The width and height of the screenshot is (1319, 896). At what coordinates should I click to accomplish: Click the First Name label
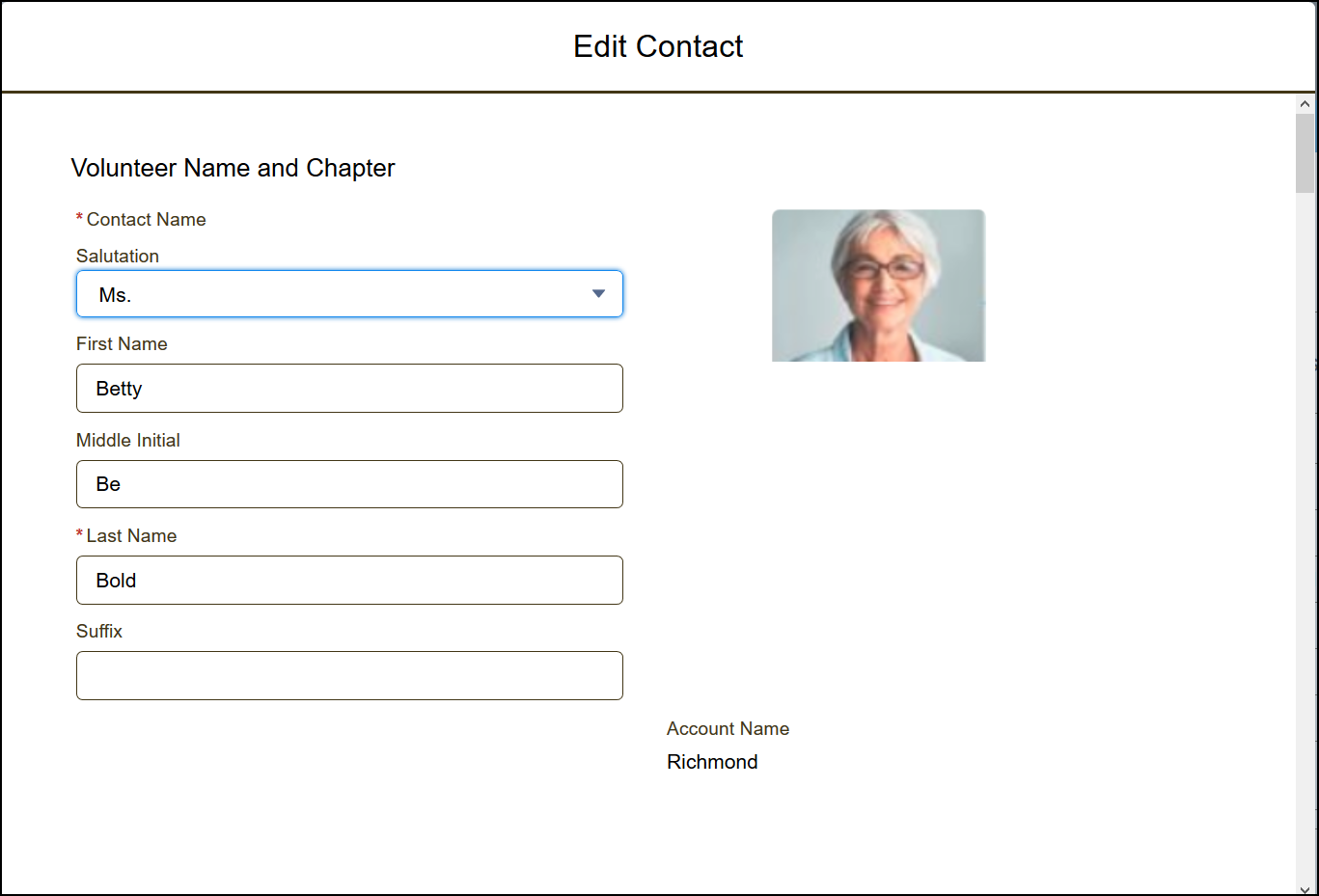click(122, 344)
